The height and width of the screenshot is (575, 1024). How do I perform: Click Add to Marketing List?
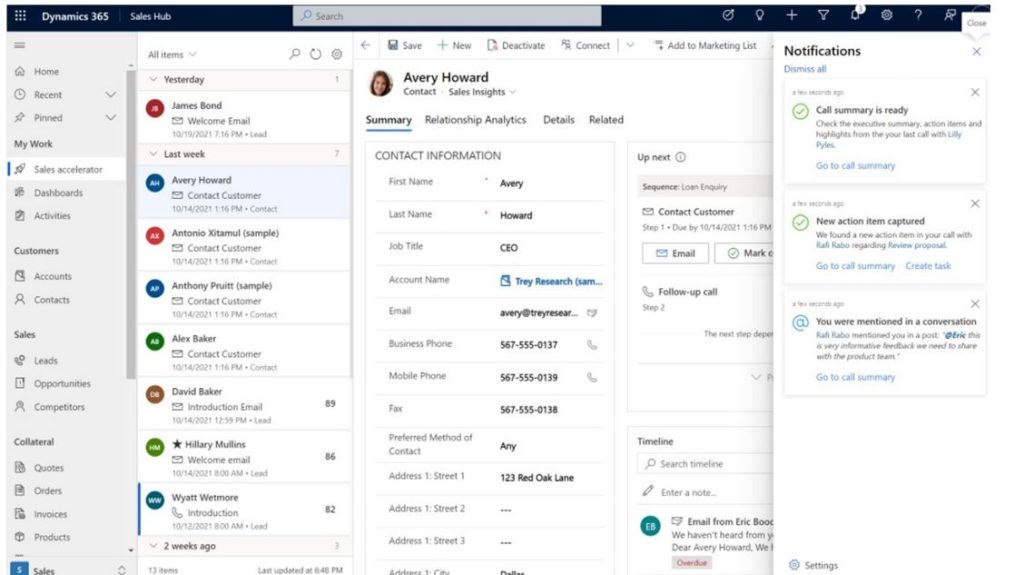[705, 45]
